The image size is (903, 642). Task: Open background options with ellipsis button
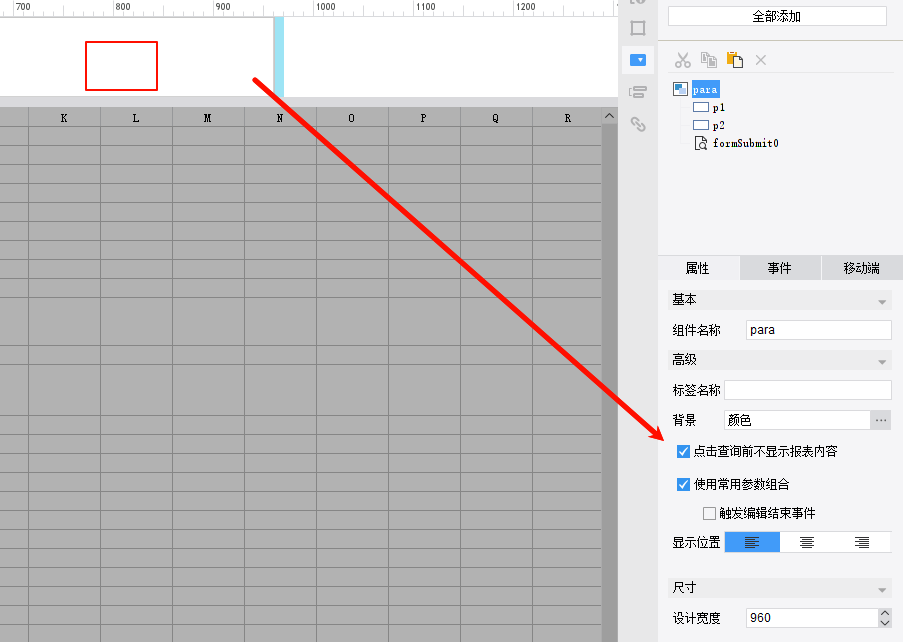coord(881,420)
